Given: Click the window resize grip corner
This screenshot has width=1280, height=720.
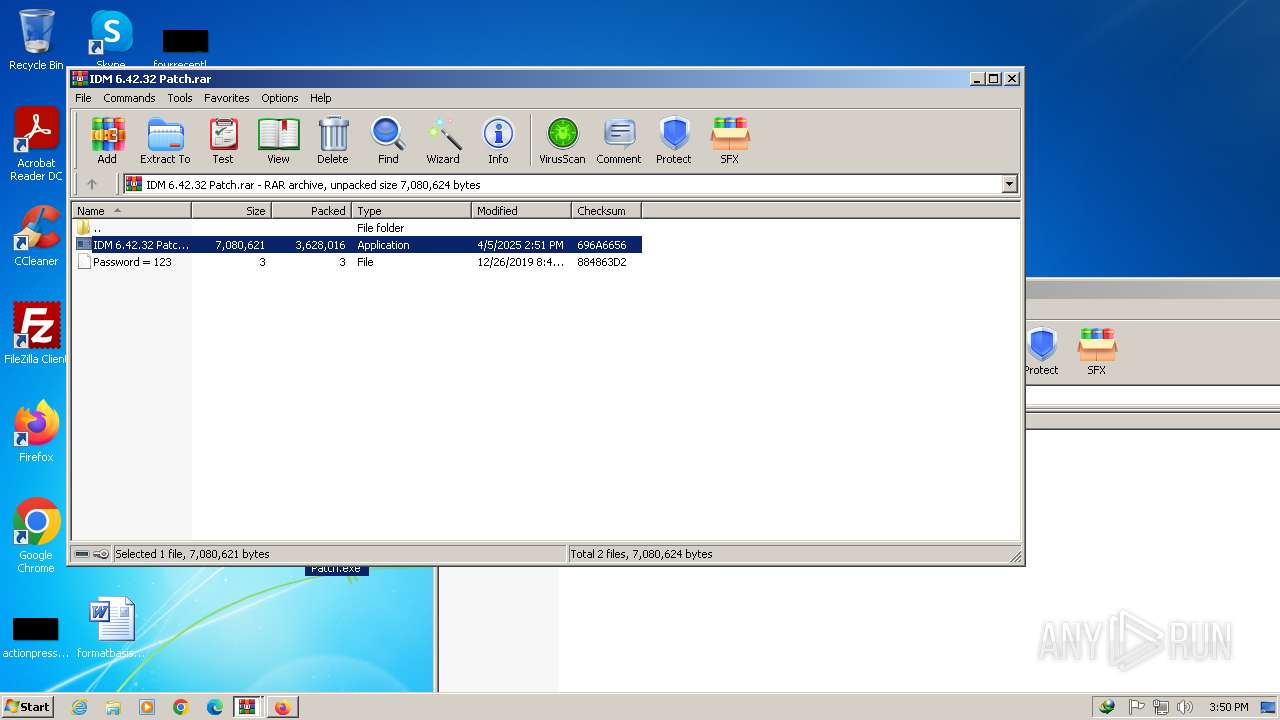Looking at the screenshot, I should (1015, 556).
